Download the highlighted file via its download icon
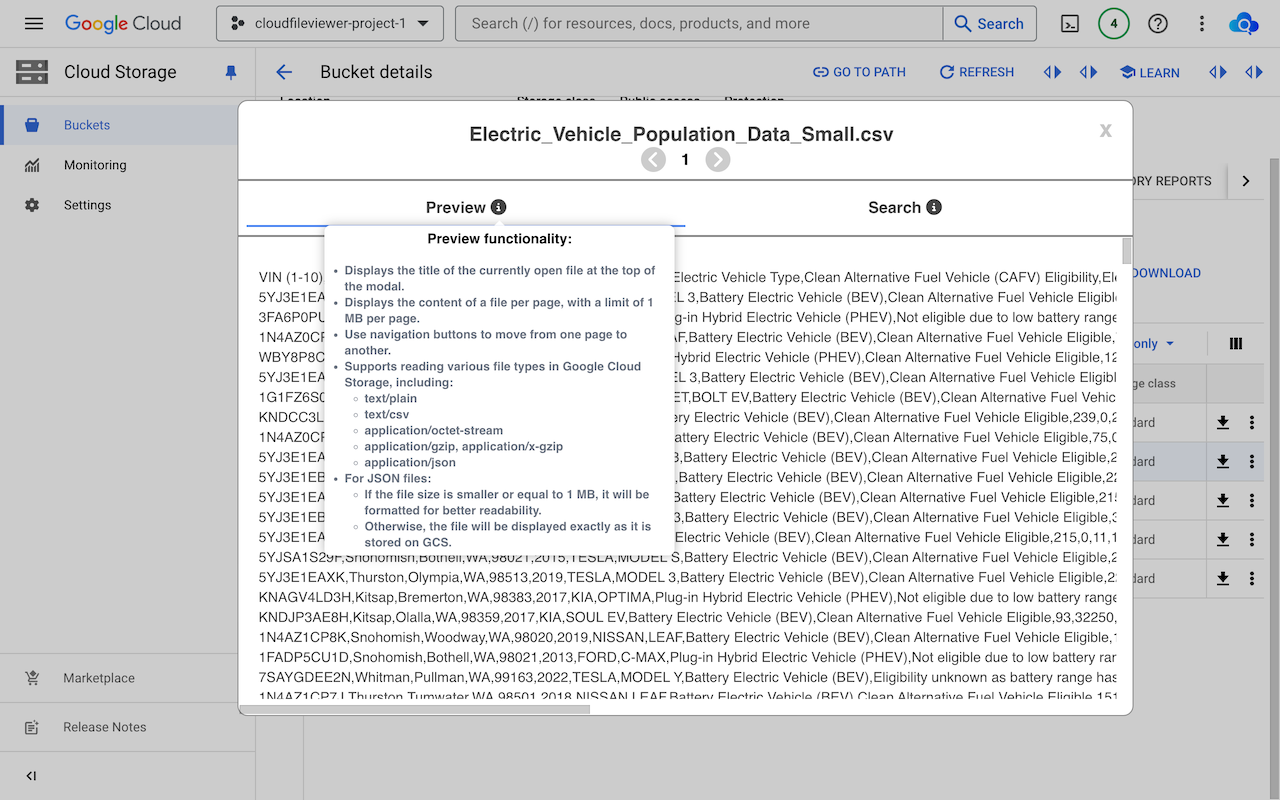Screen dimensions: 1280x800 (1222, 461)
